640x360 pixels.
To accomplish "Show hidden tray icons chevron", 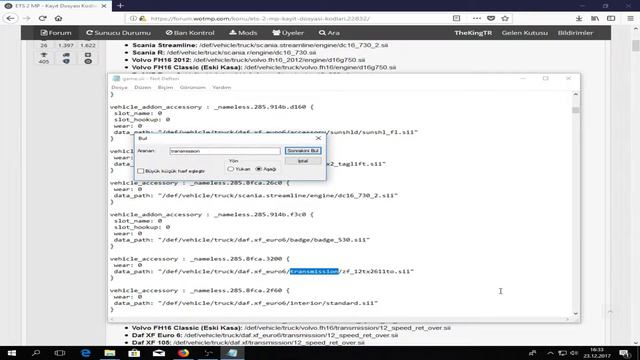I will tap(550, 353).
